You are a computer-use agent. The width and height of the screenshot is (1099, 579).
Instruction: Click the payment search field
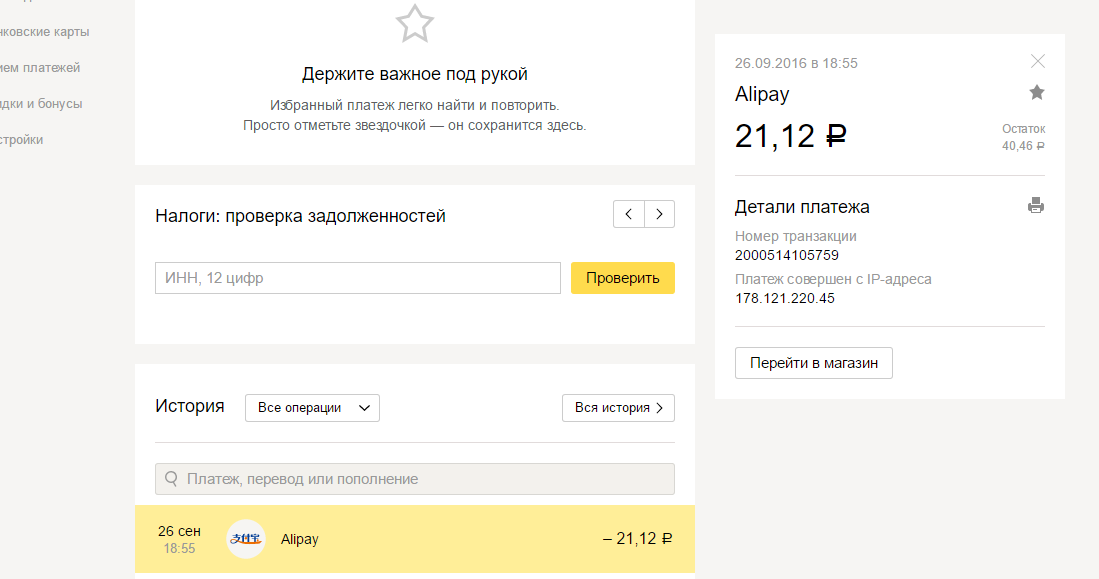(415, 479)
